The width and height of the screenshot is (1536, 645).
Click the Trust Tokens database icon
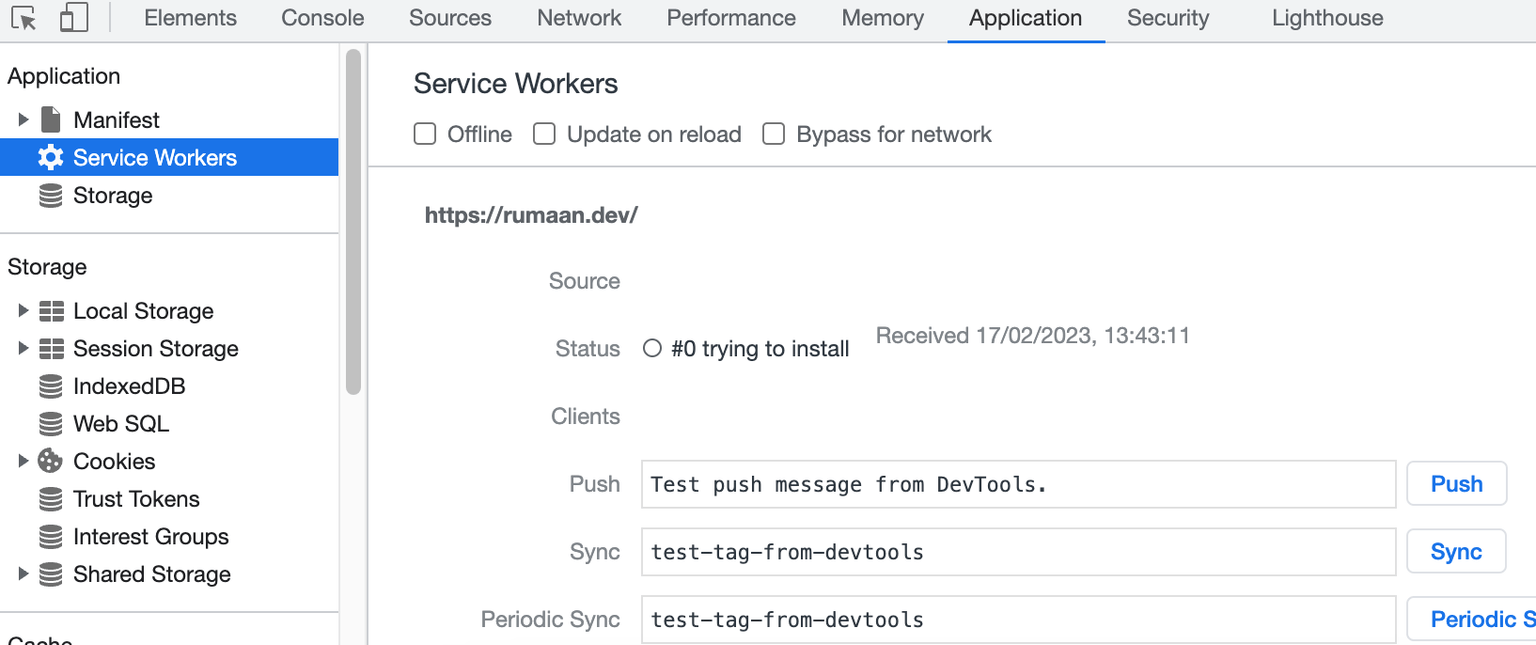pyautogui.click(x=50, y=499)
